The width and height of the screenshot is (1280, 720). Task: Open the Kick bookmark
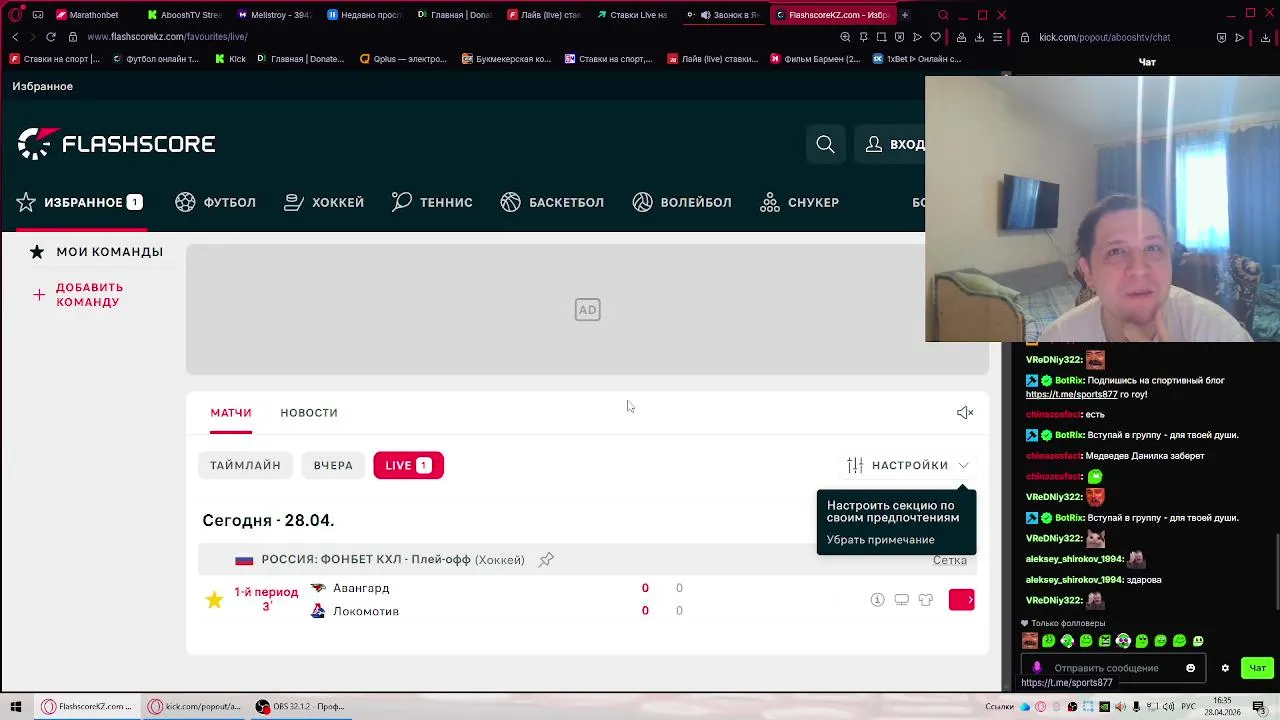point(231,59)
